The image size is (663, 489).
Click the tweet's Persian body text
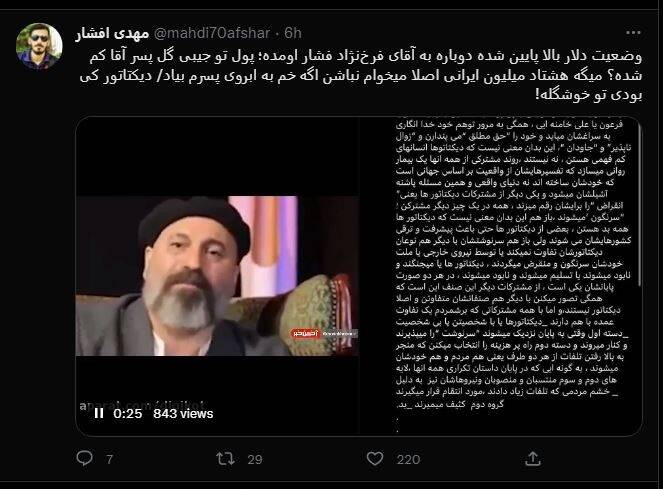click(361, 75)
